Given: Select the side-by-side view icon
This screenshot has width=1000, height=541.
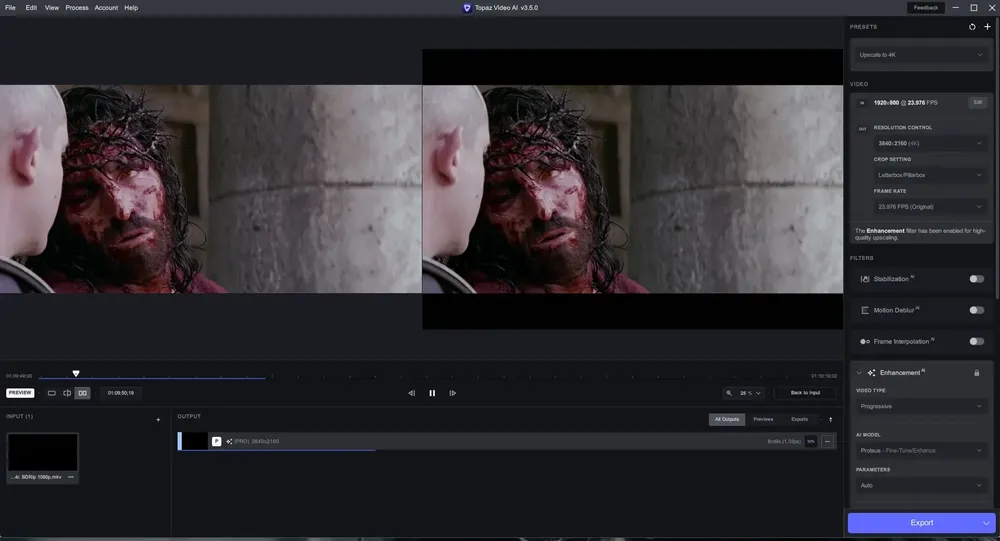Looking at the screenshot, I should click(82, 393).
